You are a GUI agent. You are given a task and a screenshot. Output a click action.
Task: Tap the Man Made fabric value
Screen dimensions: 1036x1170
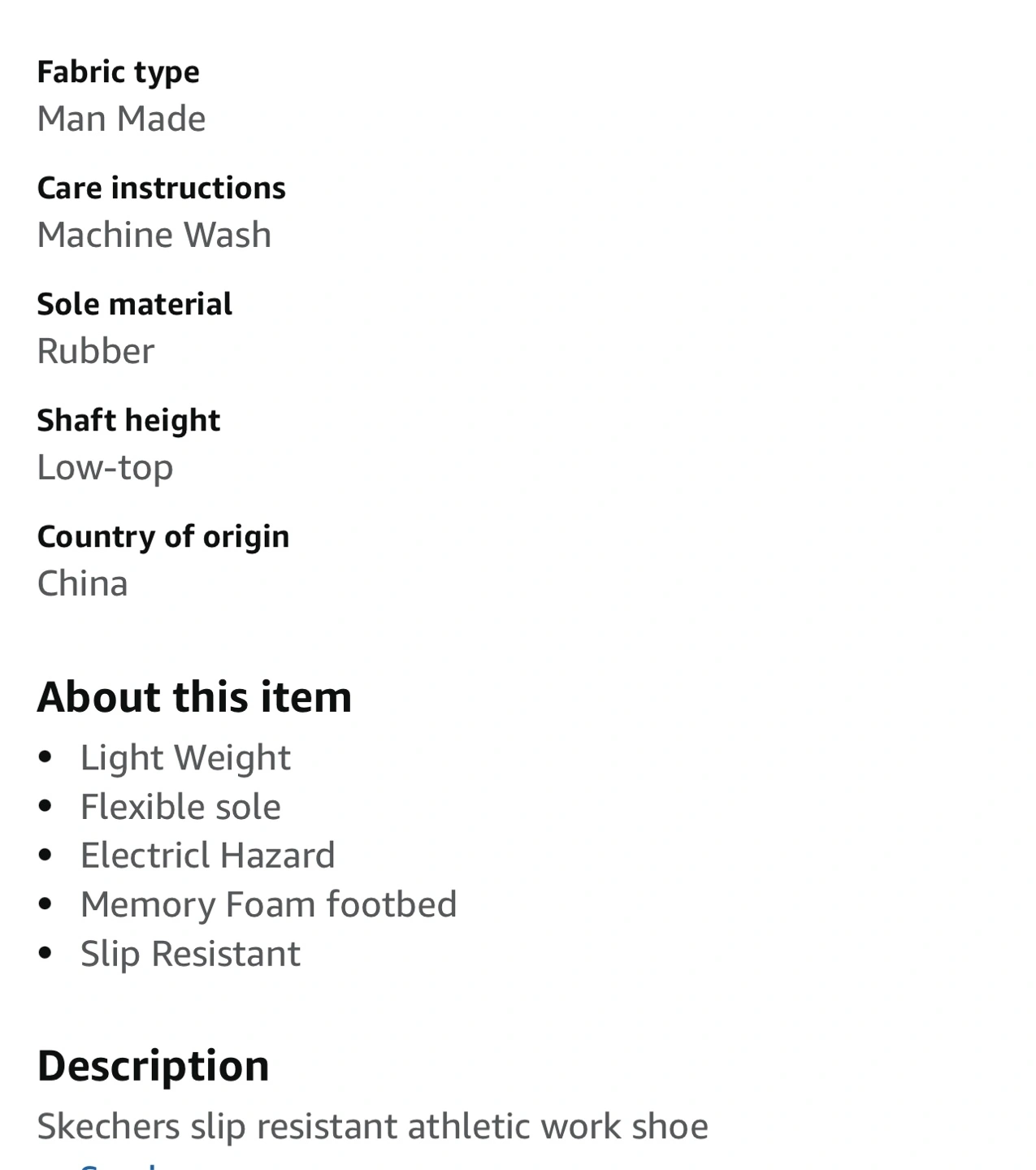[x=122, y=119]
